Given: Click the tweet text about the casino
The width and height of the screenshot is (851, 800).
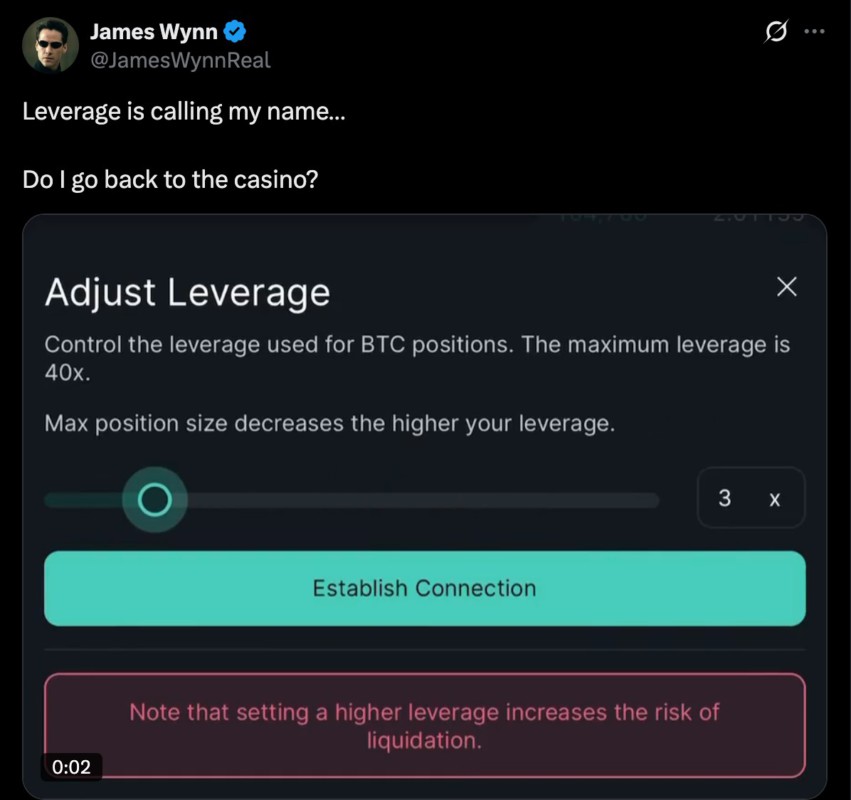Looking at the screenshot, I should pos(170,179).
